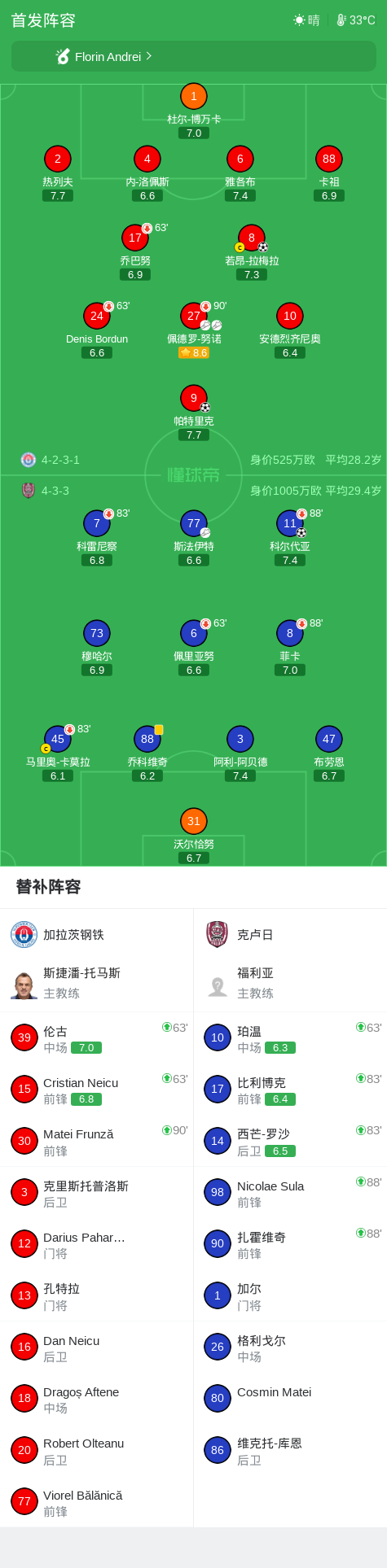This screenshot has width=387, height=1568.
Task: View coach 斯捷潘-托马斯 photo
Action: (24, 985)
